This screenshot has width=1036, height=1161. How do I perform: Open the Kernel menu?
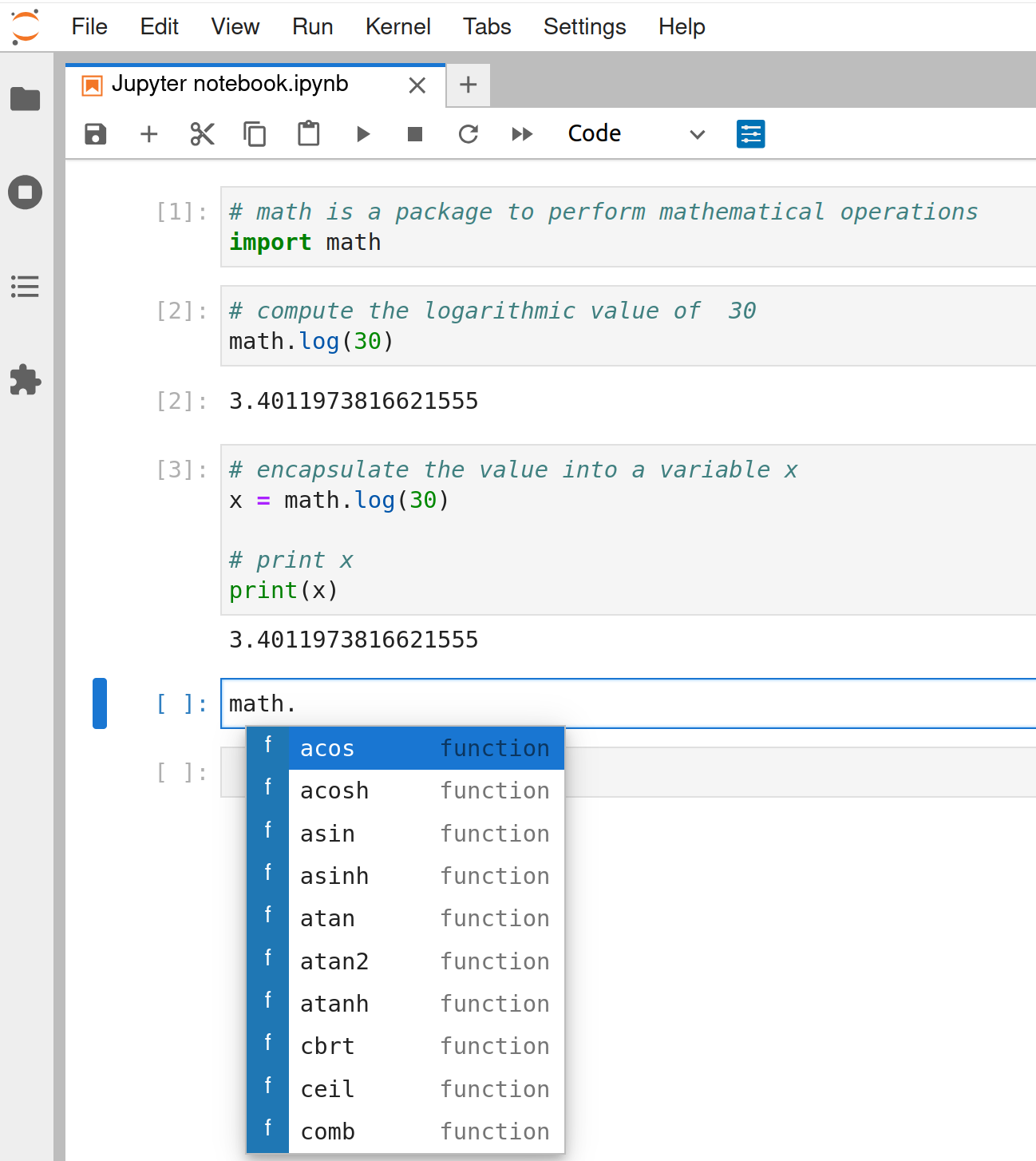tap(397, 27)
